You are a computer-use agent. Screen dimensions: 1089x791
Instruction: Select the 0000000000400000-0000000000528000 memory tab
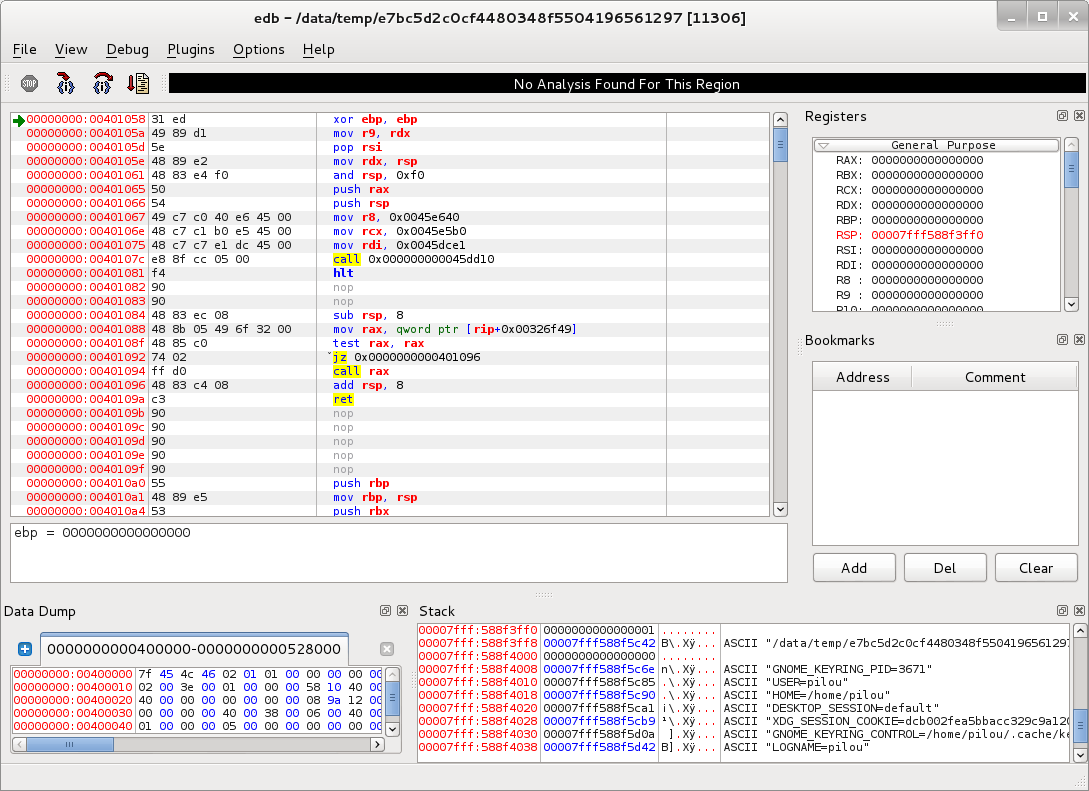click(194, 649)
